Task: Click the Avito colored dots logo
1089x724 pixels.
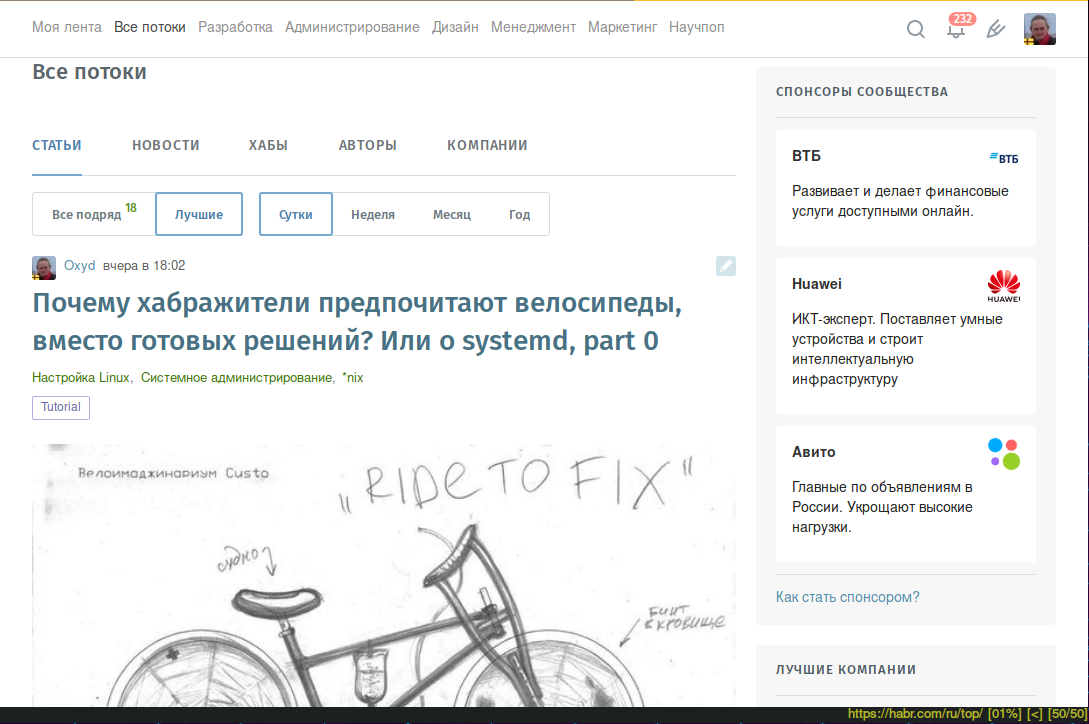Action: [1004, 454]
